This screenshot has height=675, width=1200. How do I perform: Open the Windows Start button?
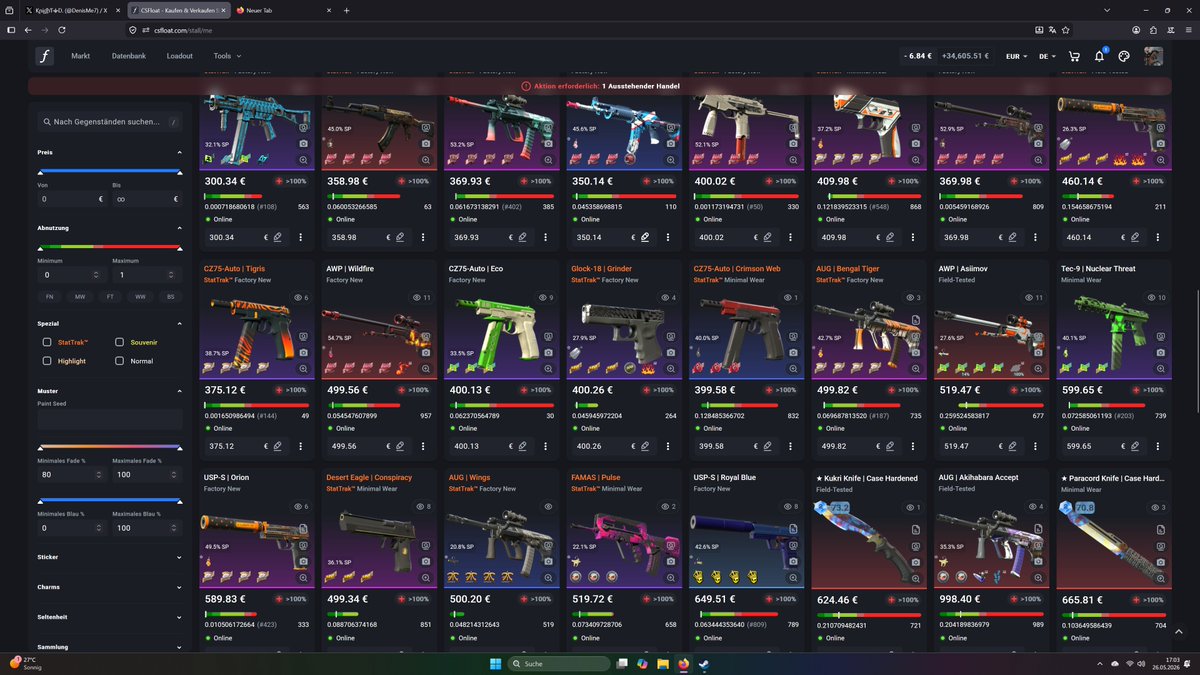pyautogui.click(x=494, y=663)
